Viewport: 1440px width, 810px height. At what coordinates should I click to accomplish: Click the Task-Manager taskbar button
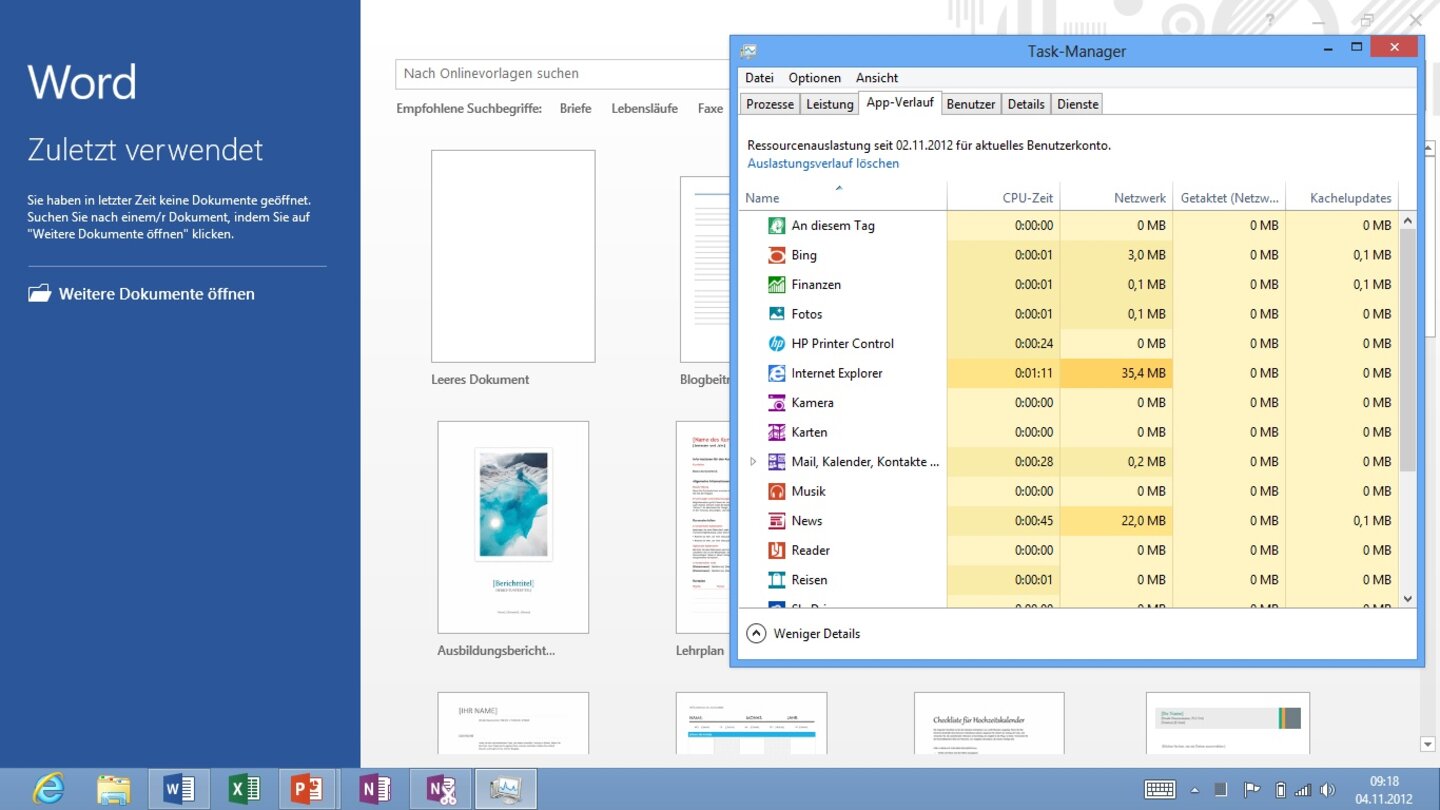coord(505,789)
